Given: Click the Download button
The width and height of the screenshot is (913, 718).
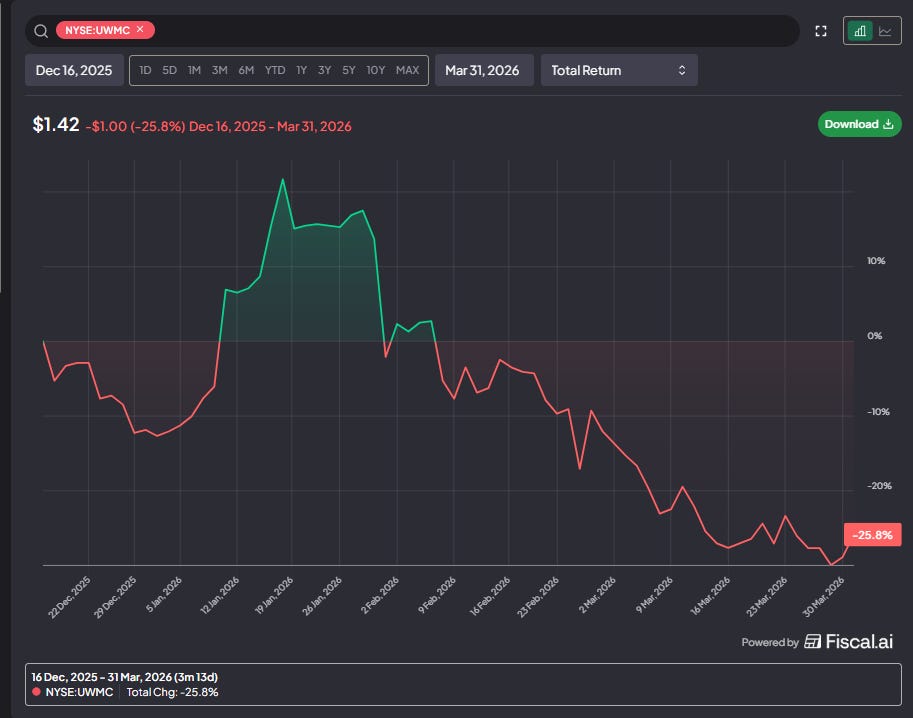Looking at the screenshot, I should tap(859, 124).
